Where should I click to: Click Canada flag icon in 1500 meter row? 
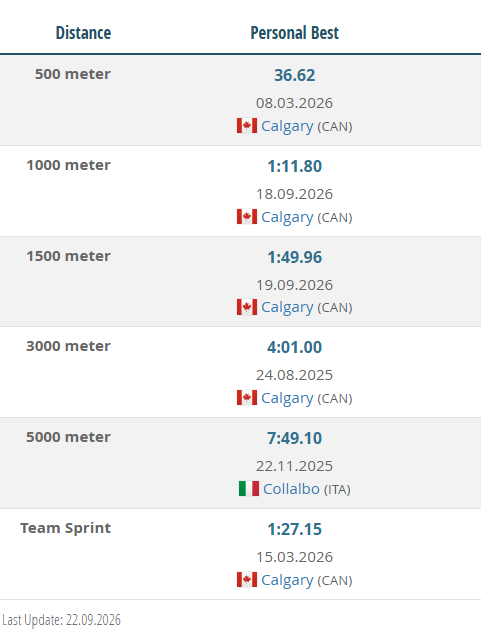click(x=247, y=307)
